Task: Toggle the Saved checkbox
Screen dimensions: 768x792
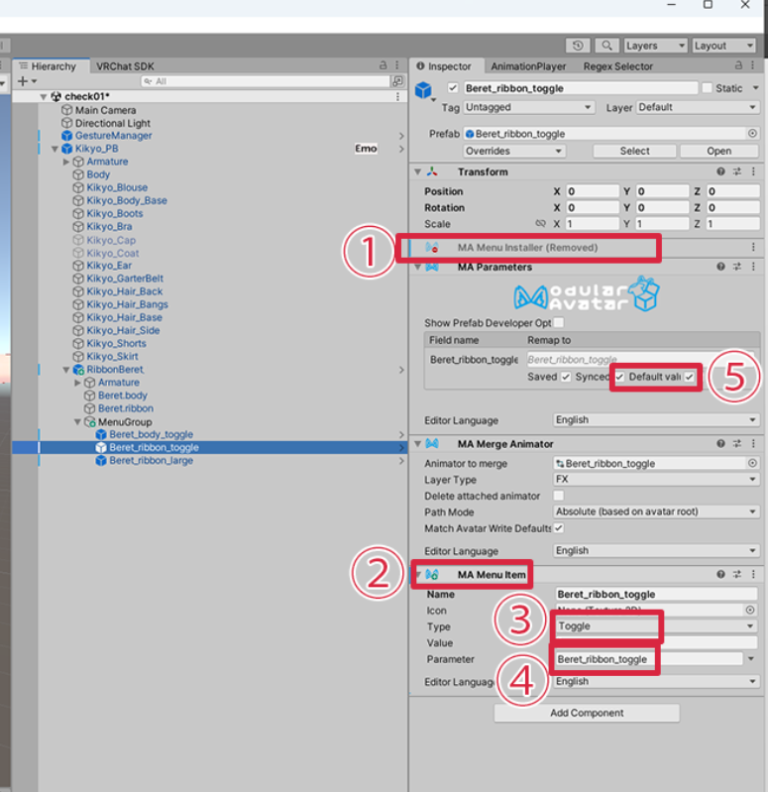Action: coord(565,377)
